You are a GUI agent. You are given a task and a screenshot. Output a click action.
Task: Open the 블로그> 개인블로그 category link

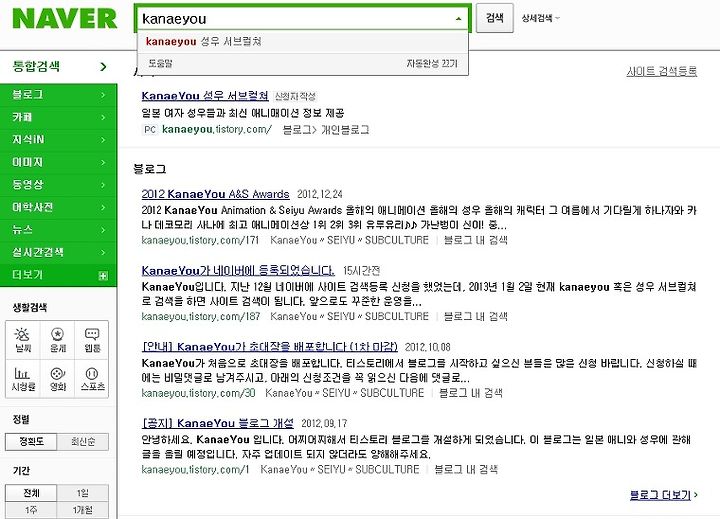[326, 130]
